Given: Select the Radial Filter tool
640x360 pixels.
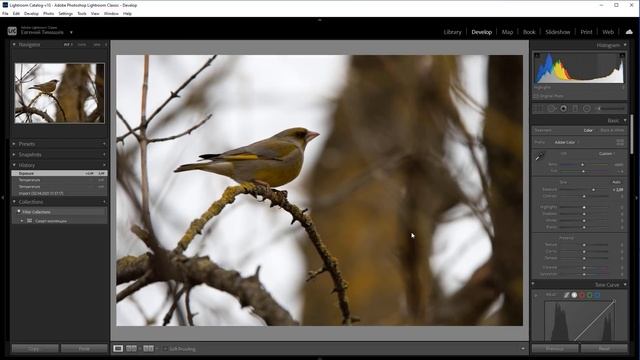Looking at the screenshot, I should click(587, 109).
